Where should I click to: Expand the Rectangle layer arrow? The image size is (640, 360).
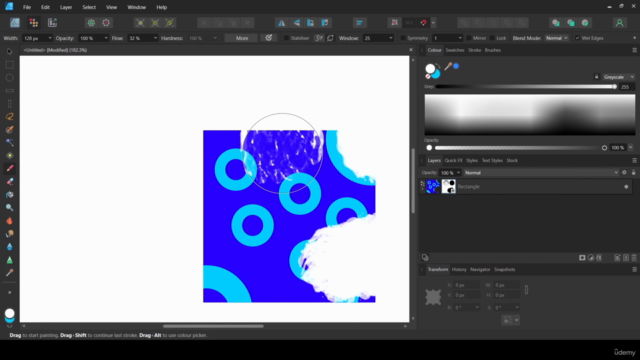click(422, 189)
